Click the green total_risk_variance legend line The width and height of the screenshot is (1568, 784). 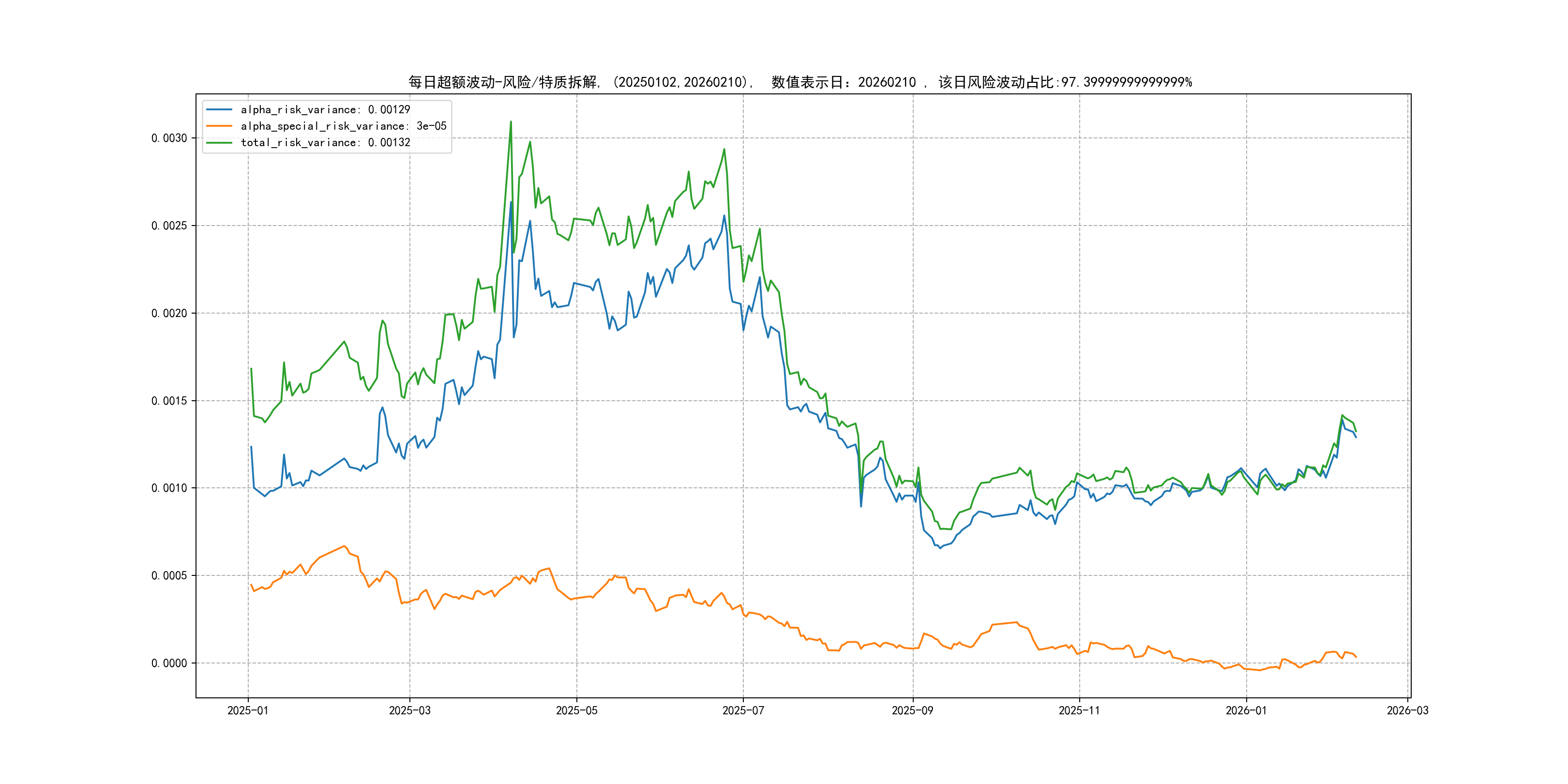point(219,142)
